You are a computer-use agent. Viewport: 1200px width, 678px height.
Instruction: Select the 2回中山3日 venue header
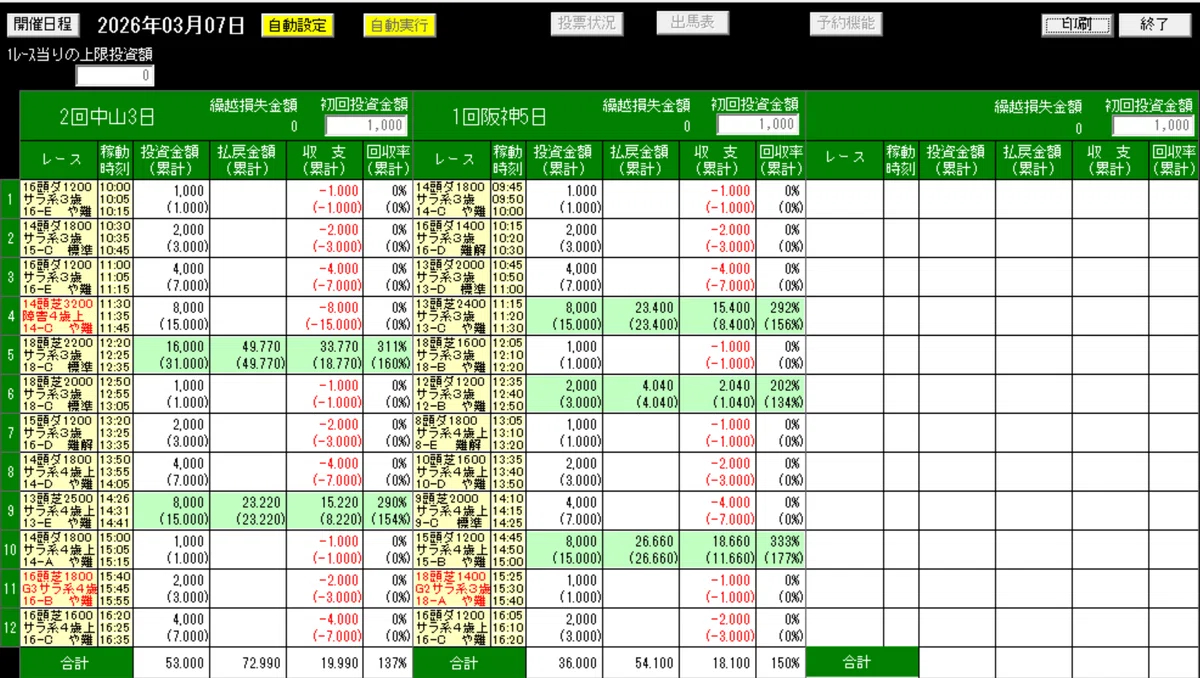pyautogui.click(x=106, y=116)
